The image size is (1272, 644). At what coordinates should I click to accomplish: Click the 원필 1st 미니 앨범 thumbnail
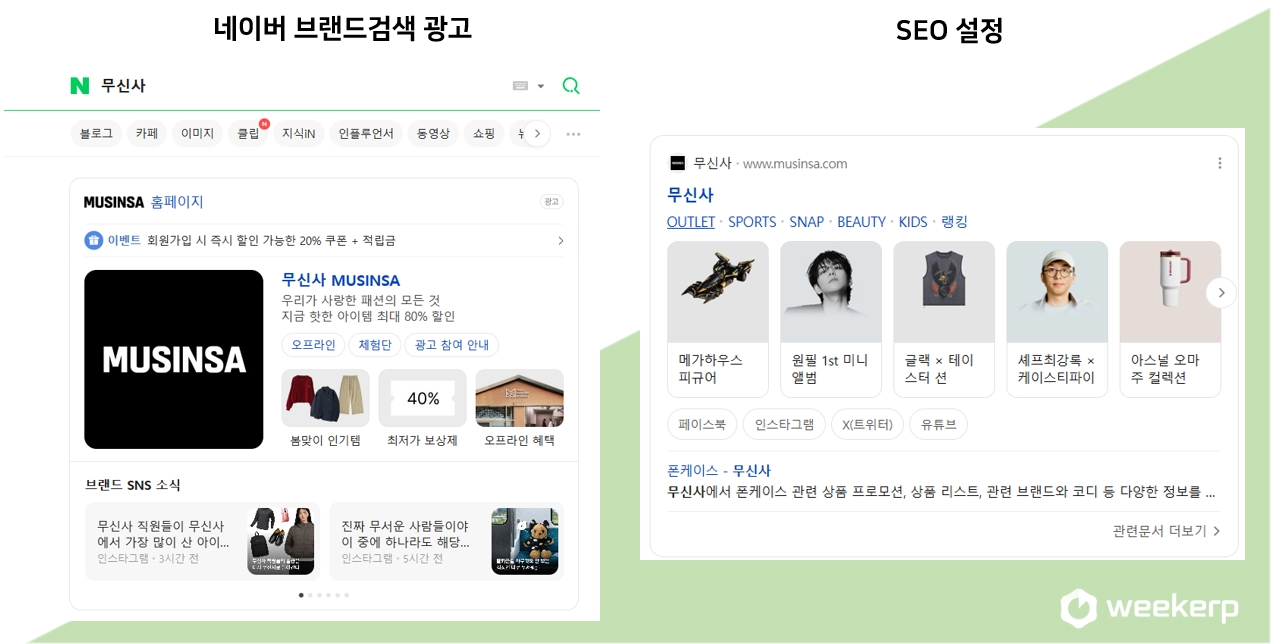point(830,291)
